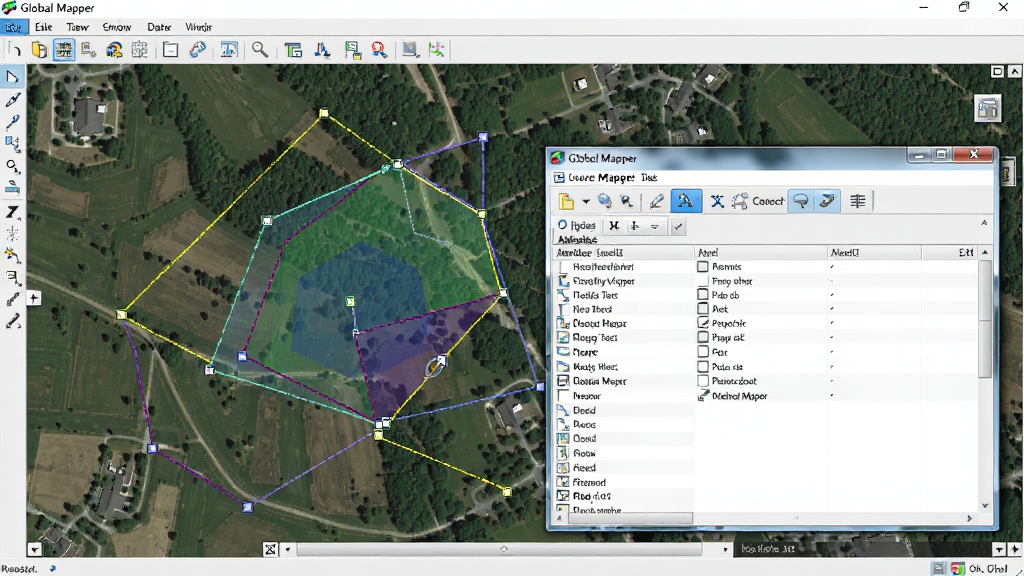This screenshot has height=576, width=1024.
Task: Click the dialog list scroll-up arrow
Action: point(985,253)
